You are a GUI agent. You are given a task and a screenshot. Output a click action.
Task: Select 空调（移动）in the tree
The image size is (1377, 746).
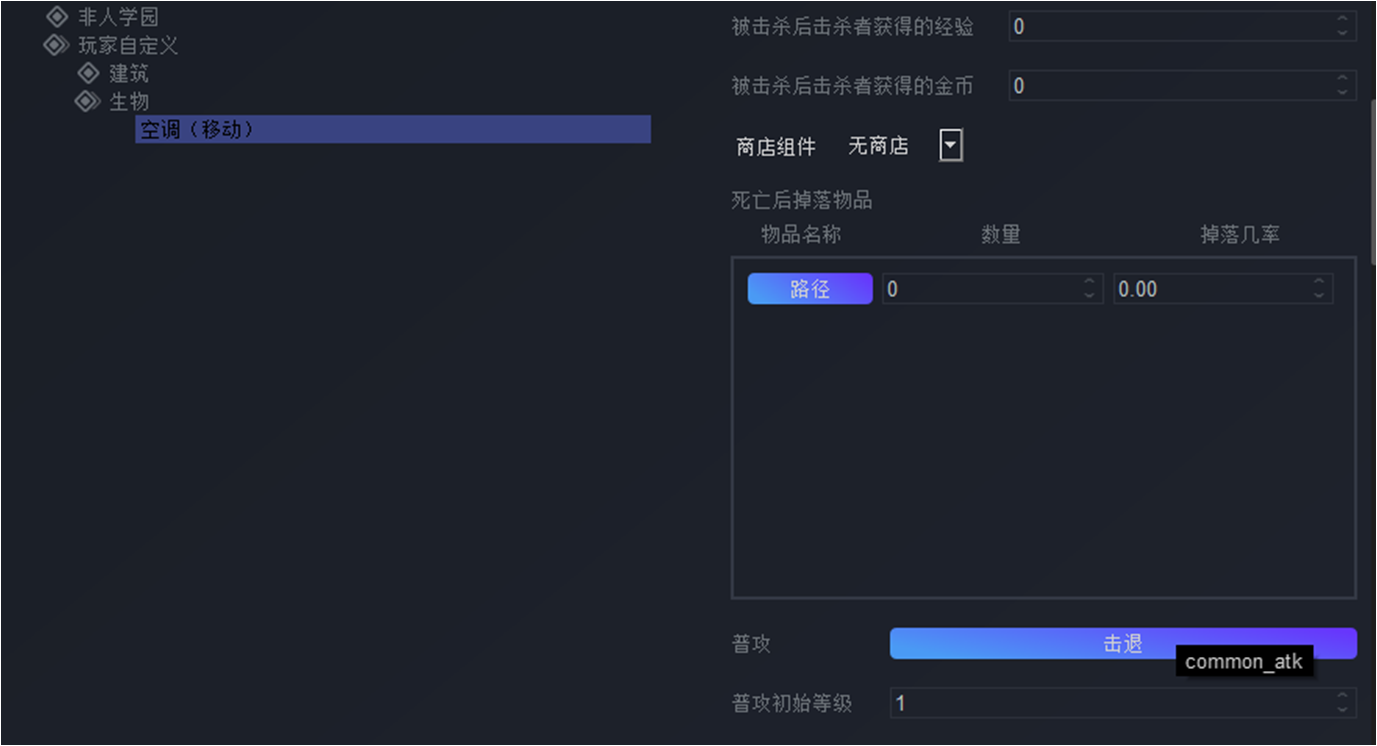[393, 129]
